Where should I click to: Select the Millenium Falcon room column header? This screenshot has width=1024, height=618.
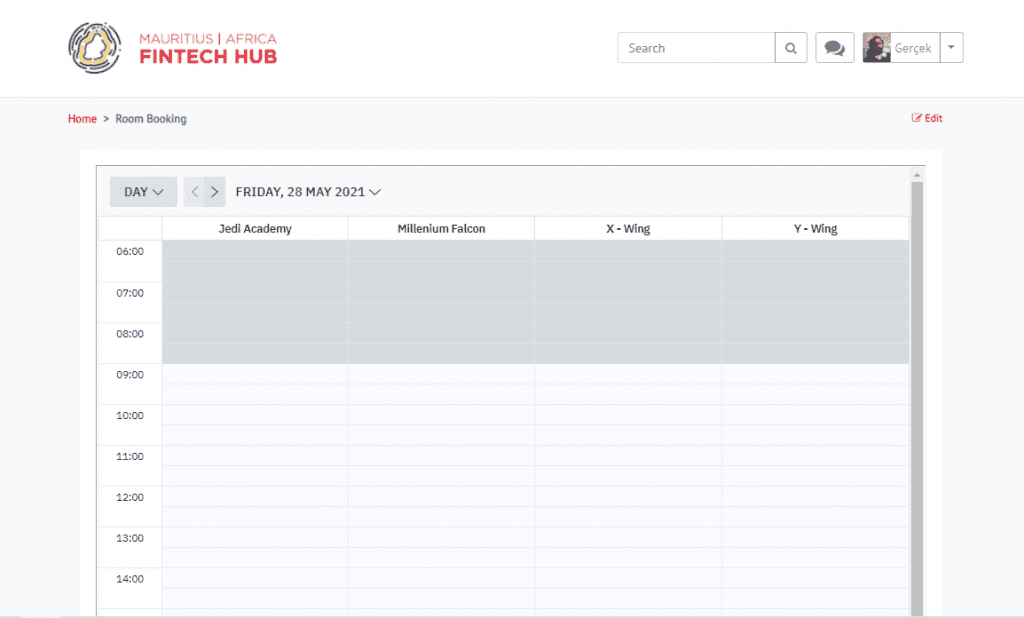tap(441, 229)
